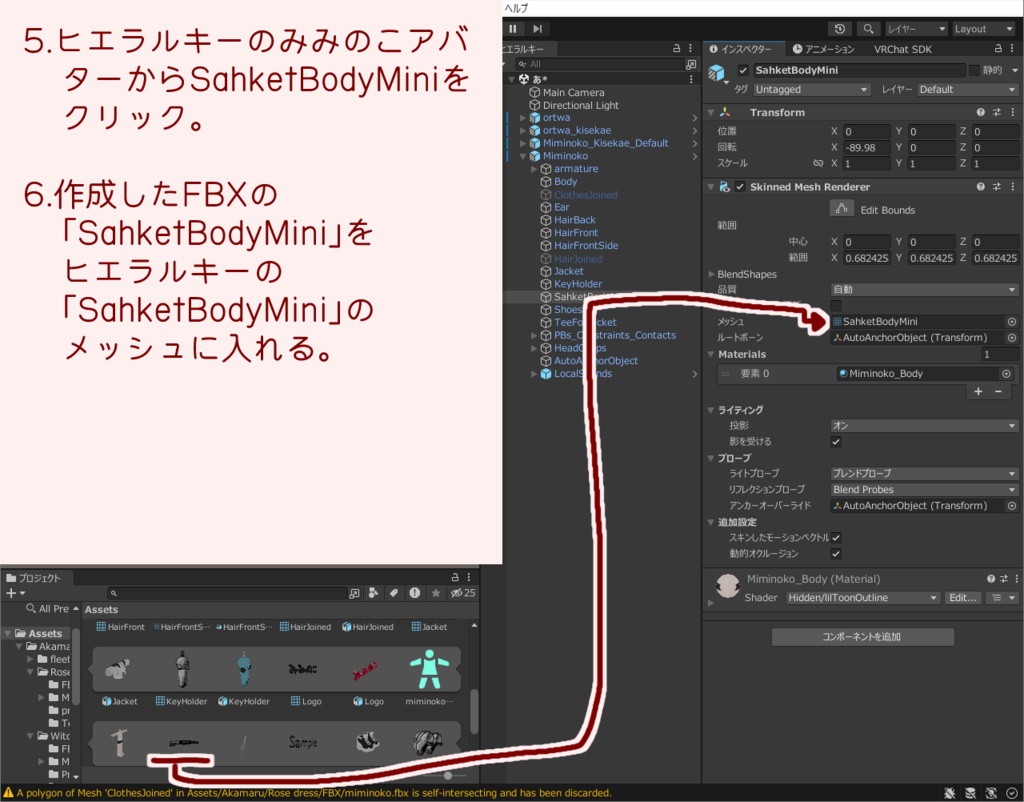
Task: Open the undo history icon
Action: 840,29
